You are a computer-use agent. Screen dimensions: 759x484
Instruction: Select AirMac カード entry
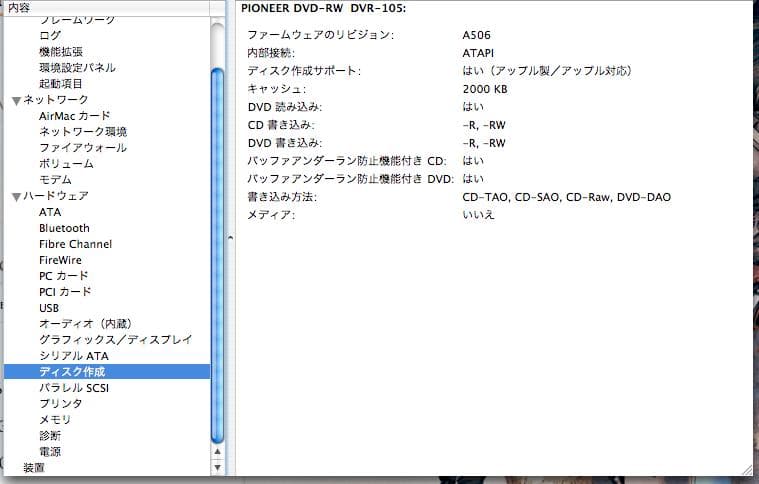(x=75, y=116)
